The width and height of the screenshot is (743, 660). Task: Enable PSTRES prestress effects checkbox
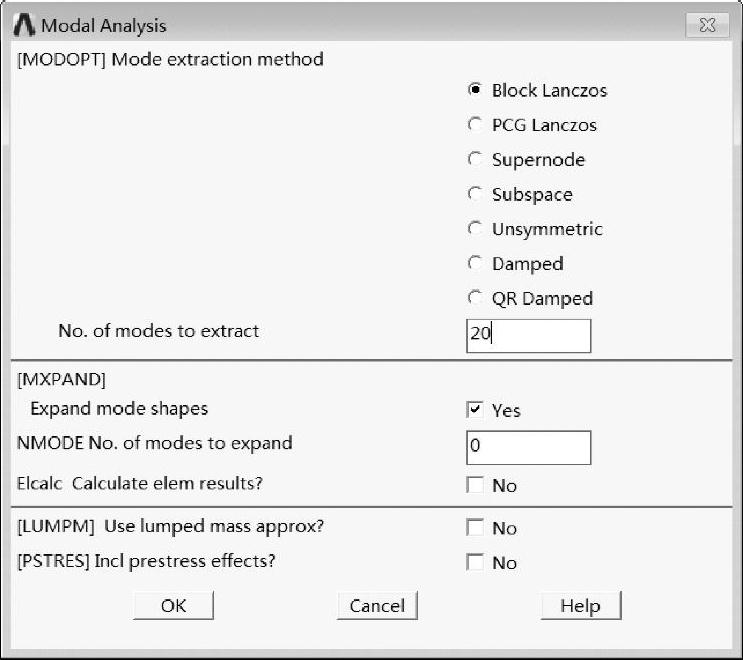(x=475, y=562)
